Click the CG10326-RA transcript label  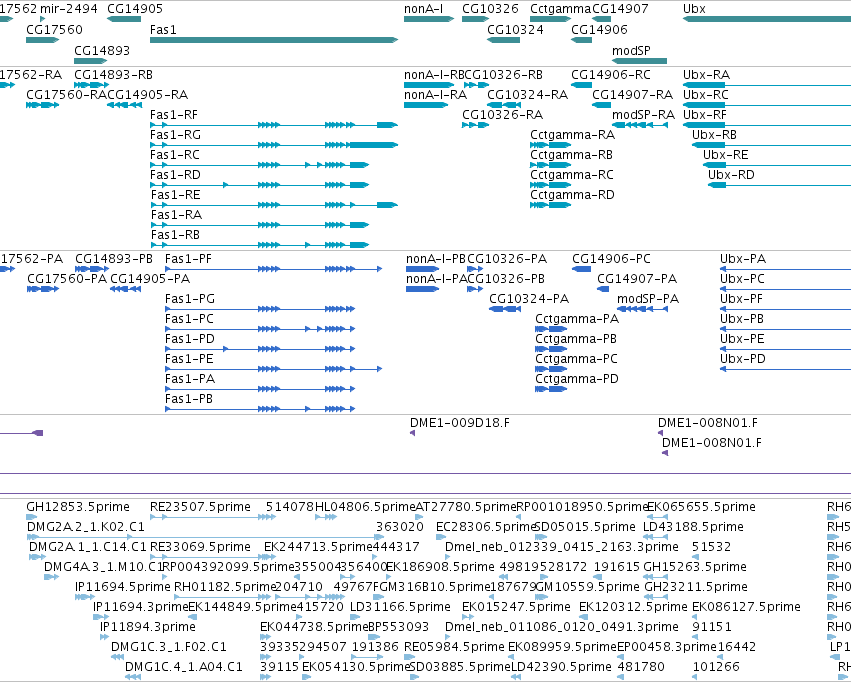[503, 115]
